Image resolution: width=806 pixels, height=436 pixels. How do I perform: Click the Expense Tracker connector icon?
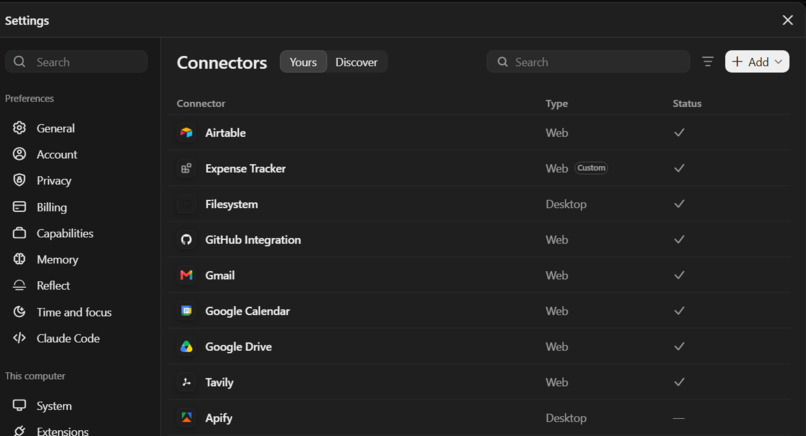coord(186,168)
